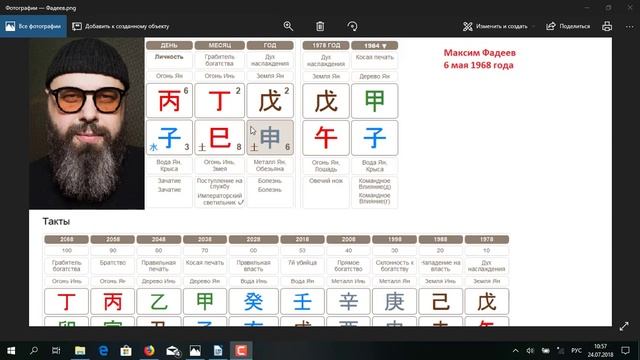Rotate the photo with the rotate icon

[x=352, y=26]
